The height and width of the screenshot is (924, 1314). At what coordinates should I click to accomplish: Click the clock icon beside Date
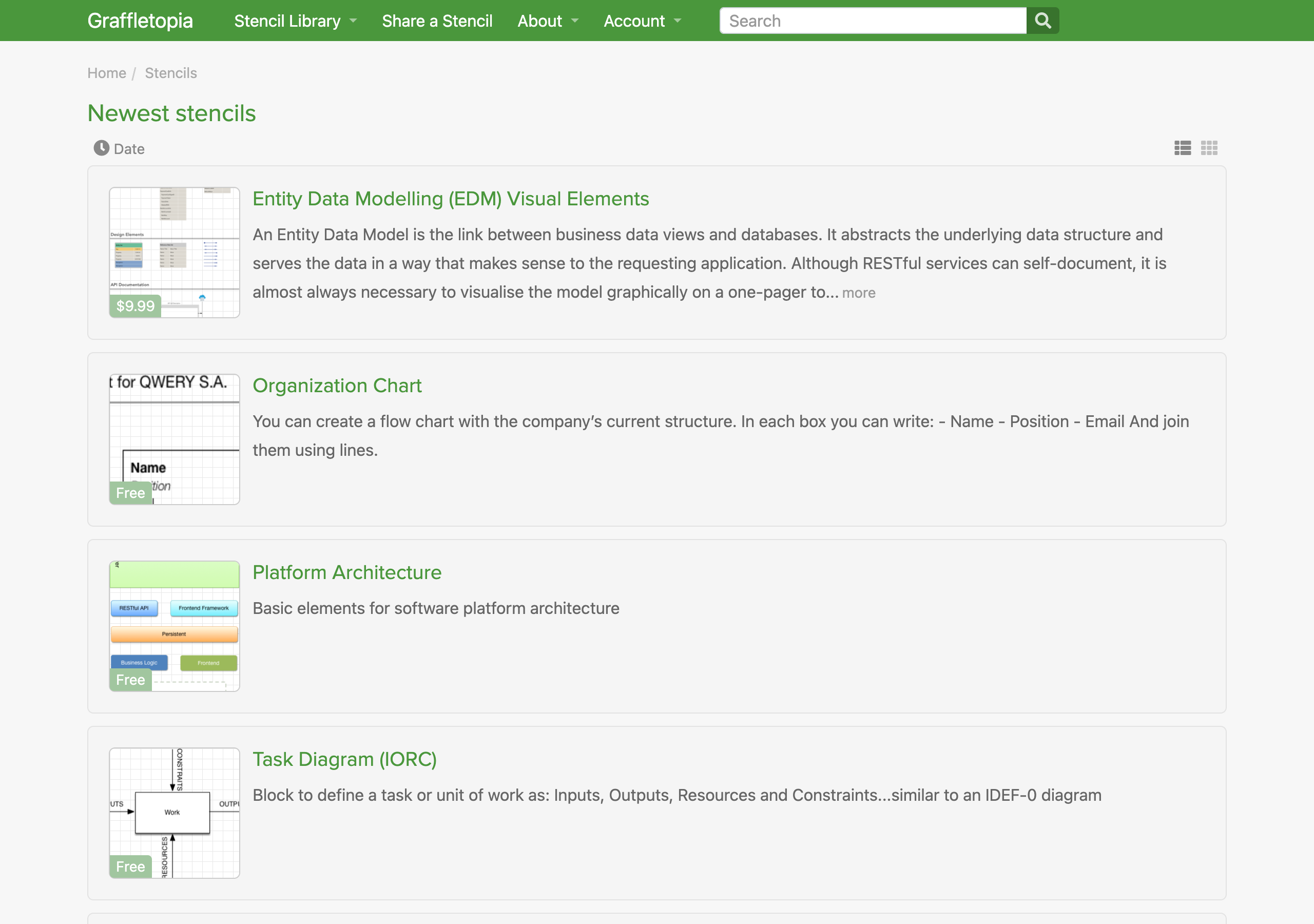[x=101, y=148]
